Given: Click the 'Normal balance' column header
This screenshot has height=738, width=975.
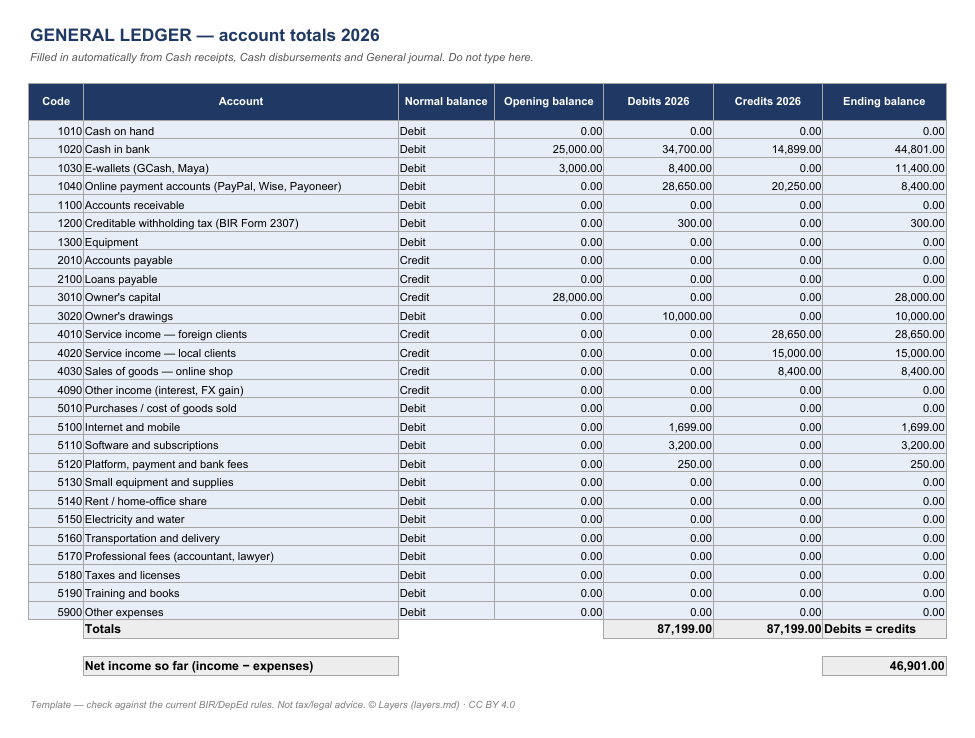Looking at the screenshot, I should (x=446, y=101).
